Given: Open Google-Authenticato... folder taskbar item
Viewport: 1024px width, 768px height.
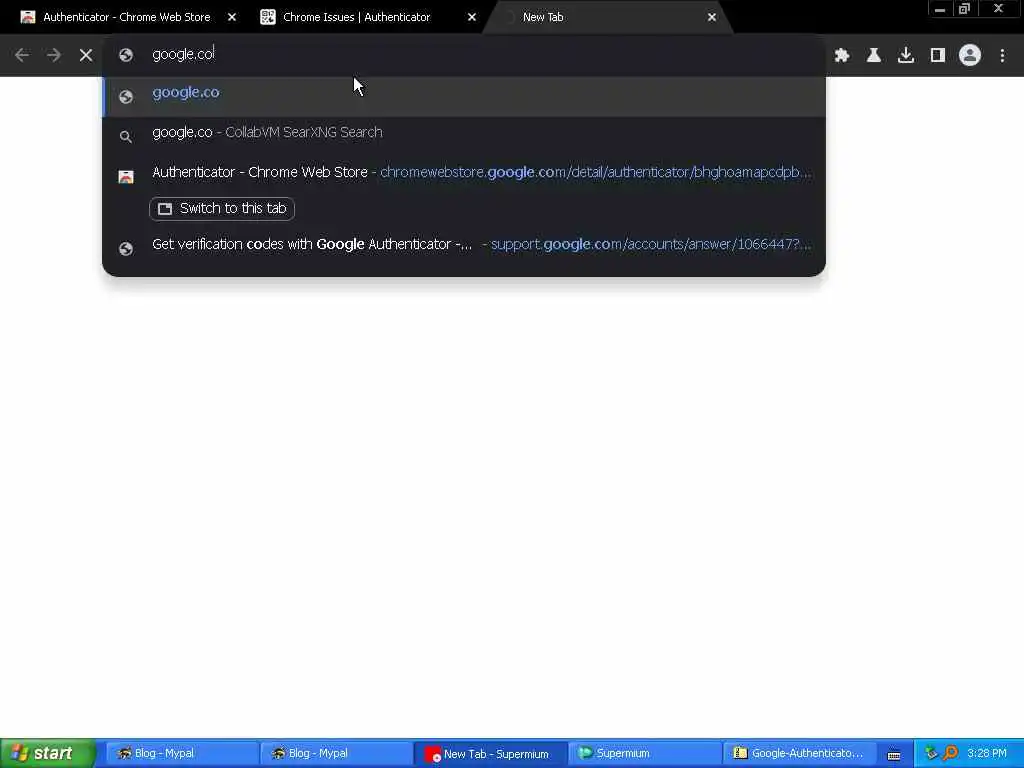Looking at the screenshot, I should click(798, 753).
